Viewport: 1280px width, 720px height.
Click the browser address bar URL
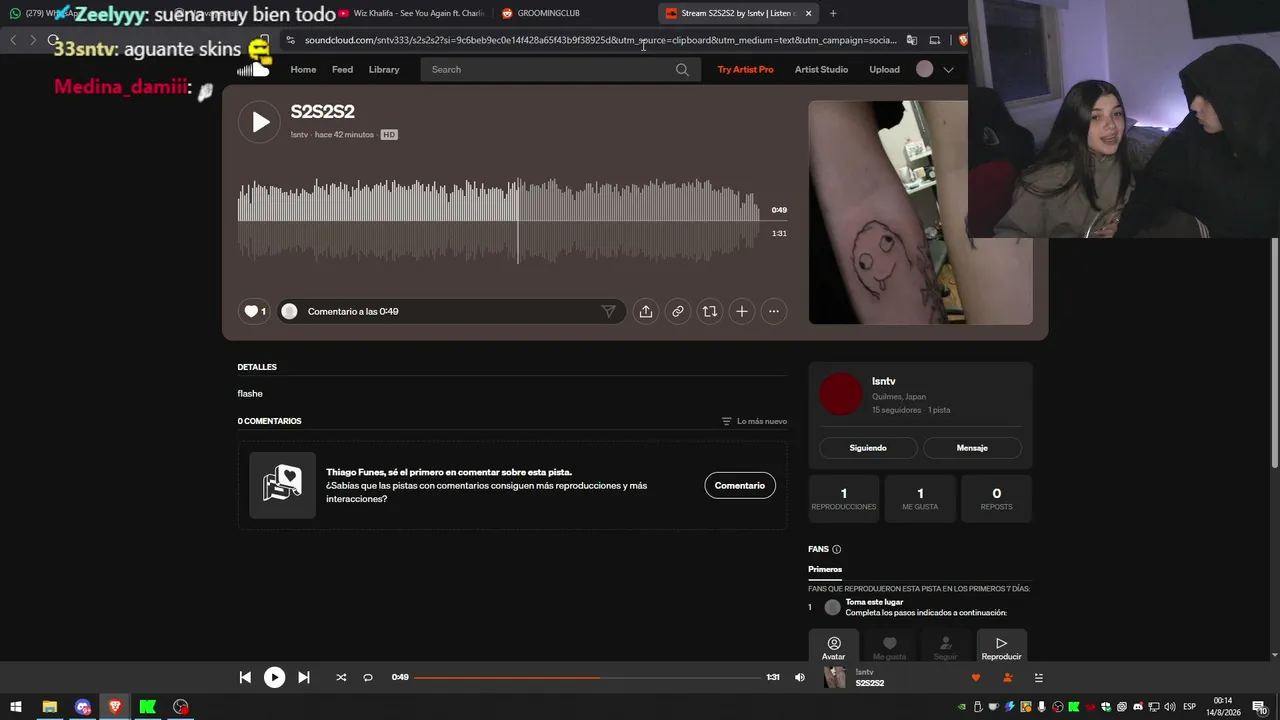(600, 40)
